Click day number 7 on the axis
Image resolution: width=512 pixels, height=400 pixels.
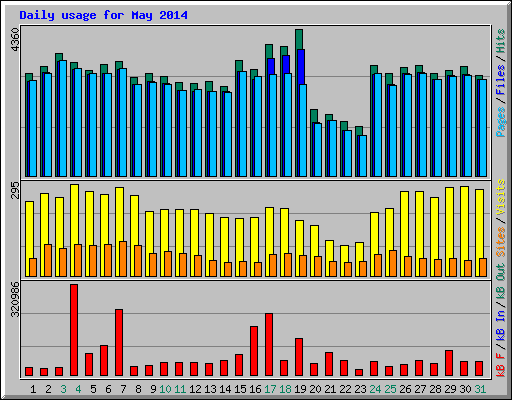point(123,389)
